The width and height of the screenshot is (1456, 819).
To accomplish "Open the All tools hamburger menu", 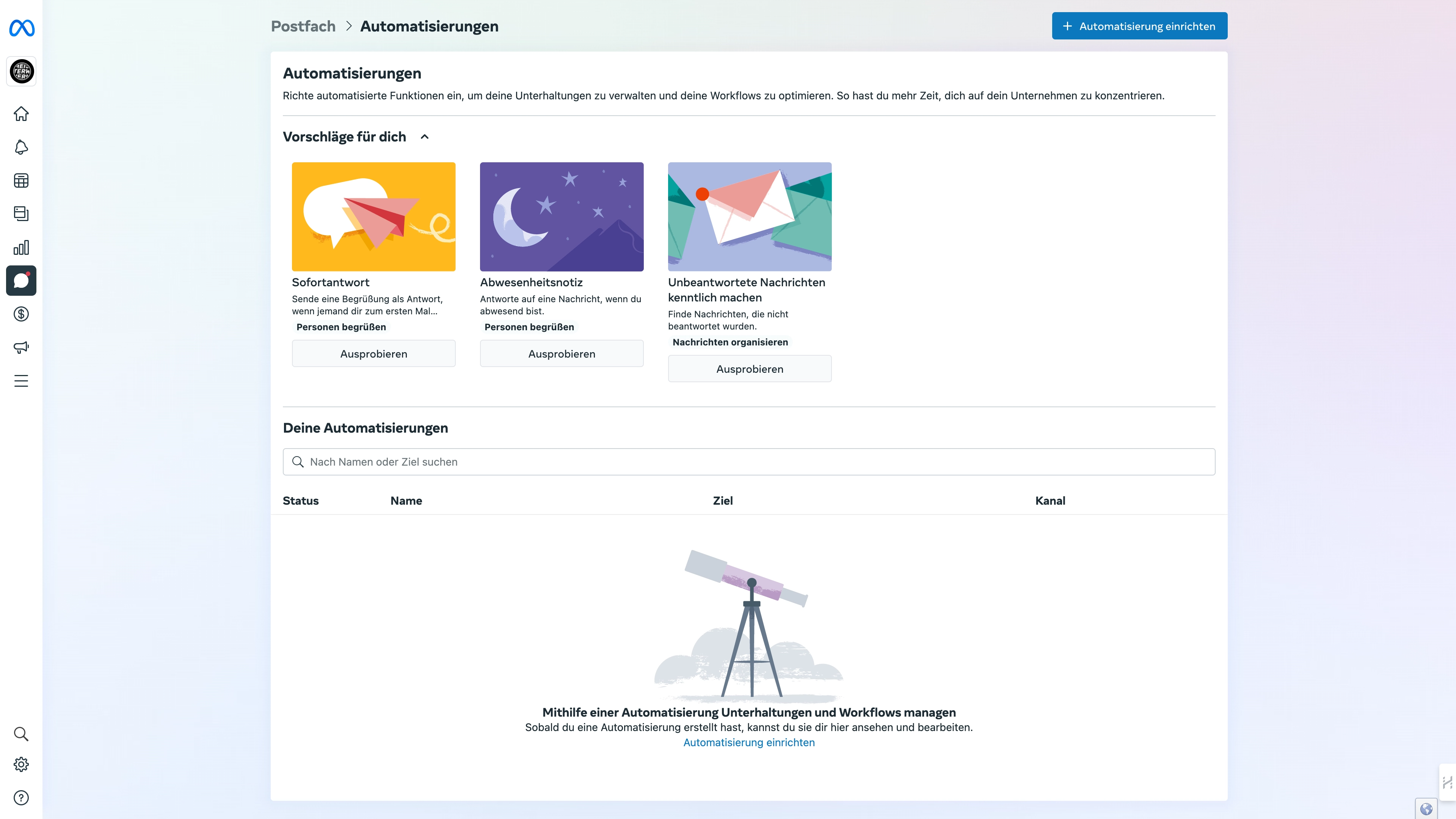I will point(22,381).
